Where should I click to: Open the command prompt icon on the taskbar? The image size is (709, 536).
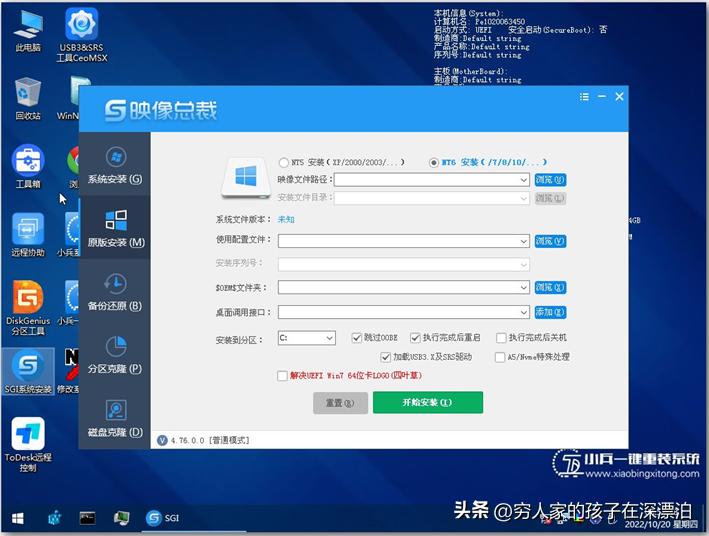pos(87,518)
